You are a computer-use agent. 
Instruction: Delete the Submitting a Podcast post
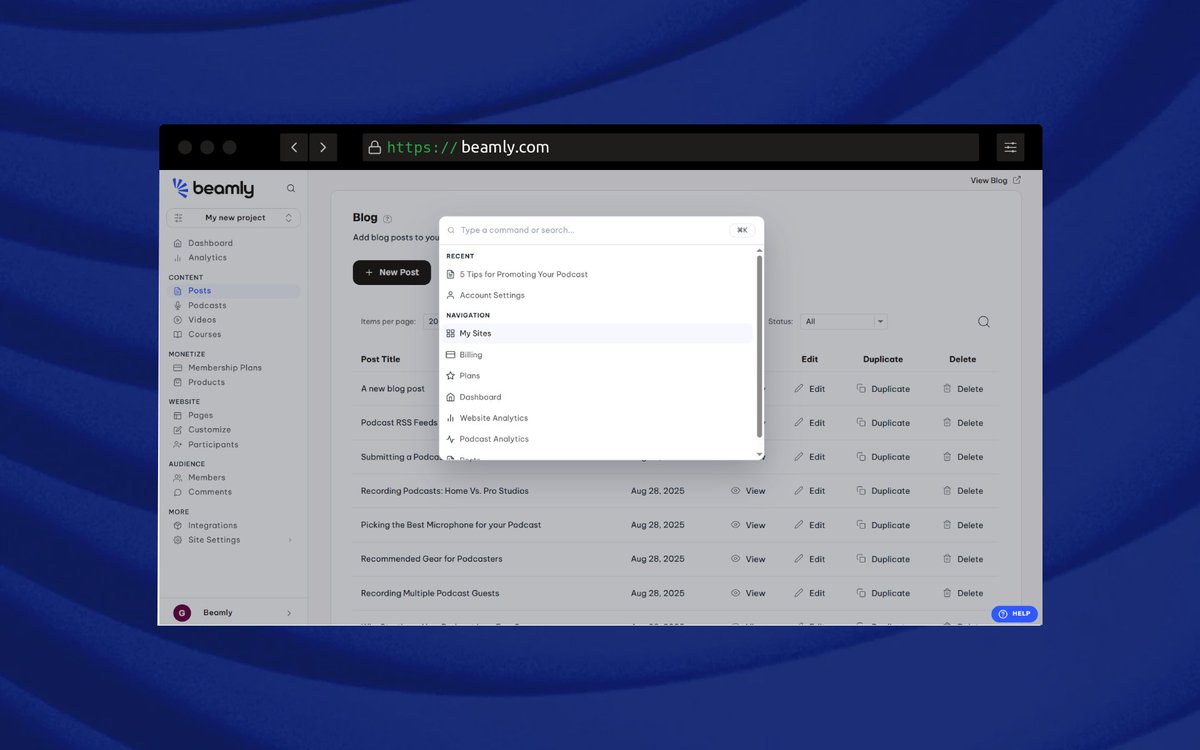[963, 457]
